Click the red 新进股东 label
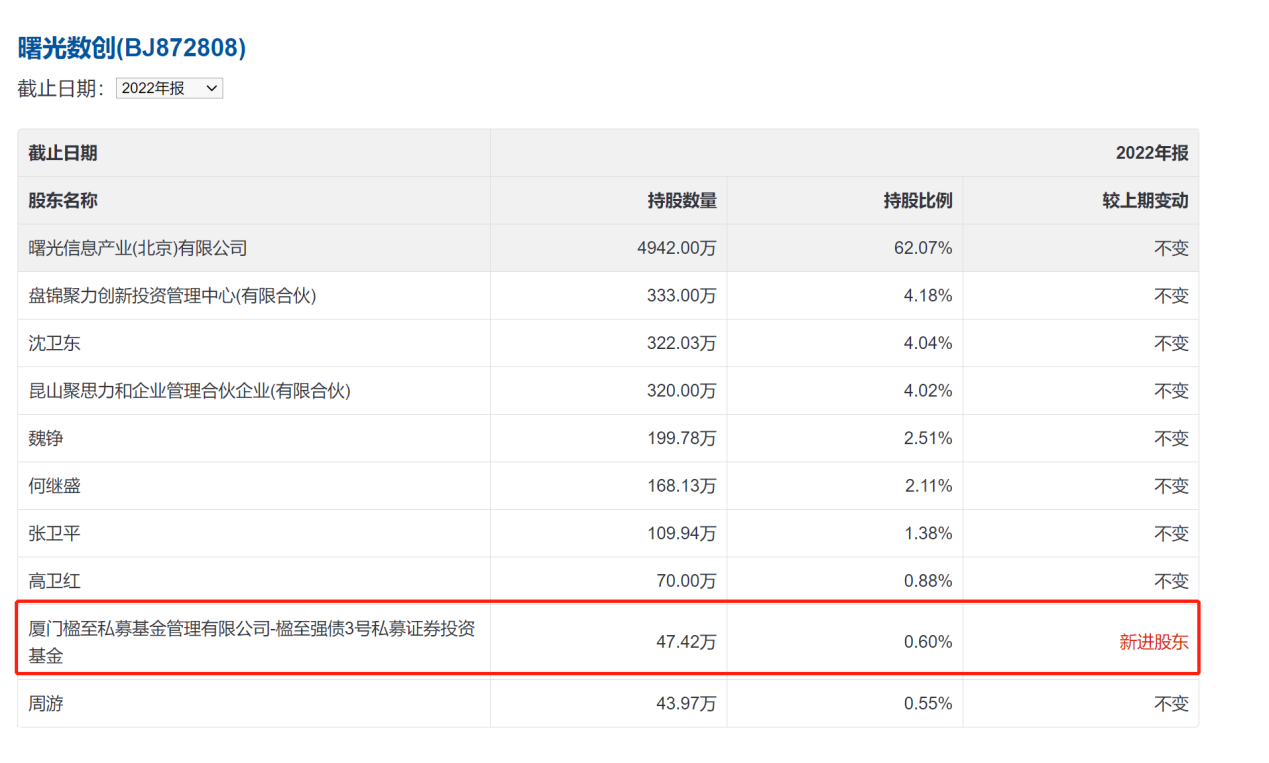 [1153, 642]
